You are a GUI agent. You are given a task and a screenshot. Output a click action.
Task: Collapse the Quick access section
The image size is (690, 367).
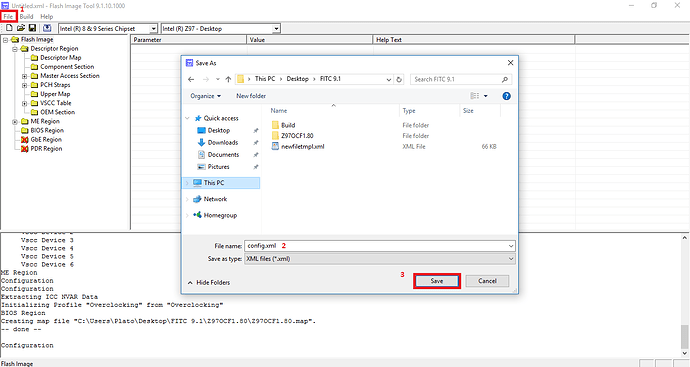[187, 118]
